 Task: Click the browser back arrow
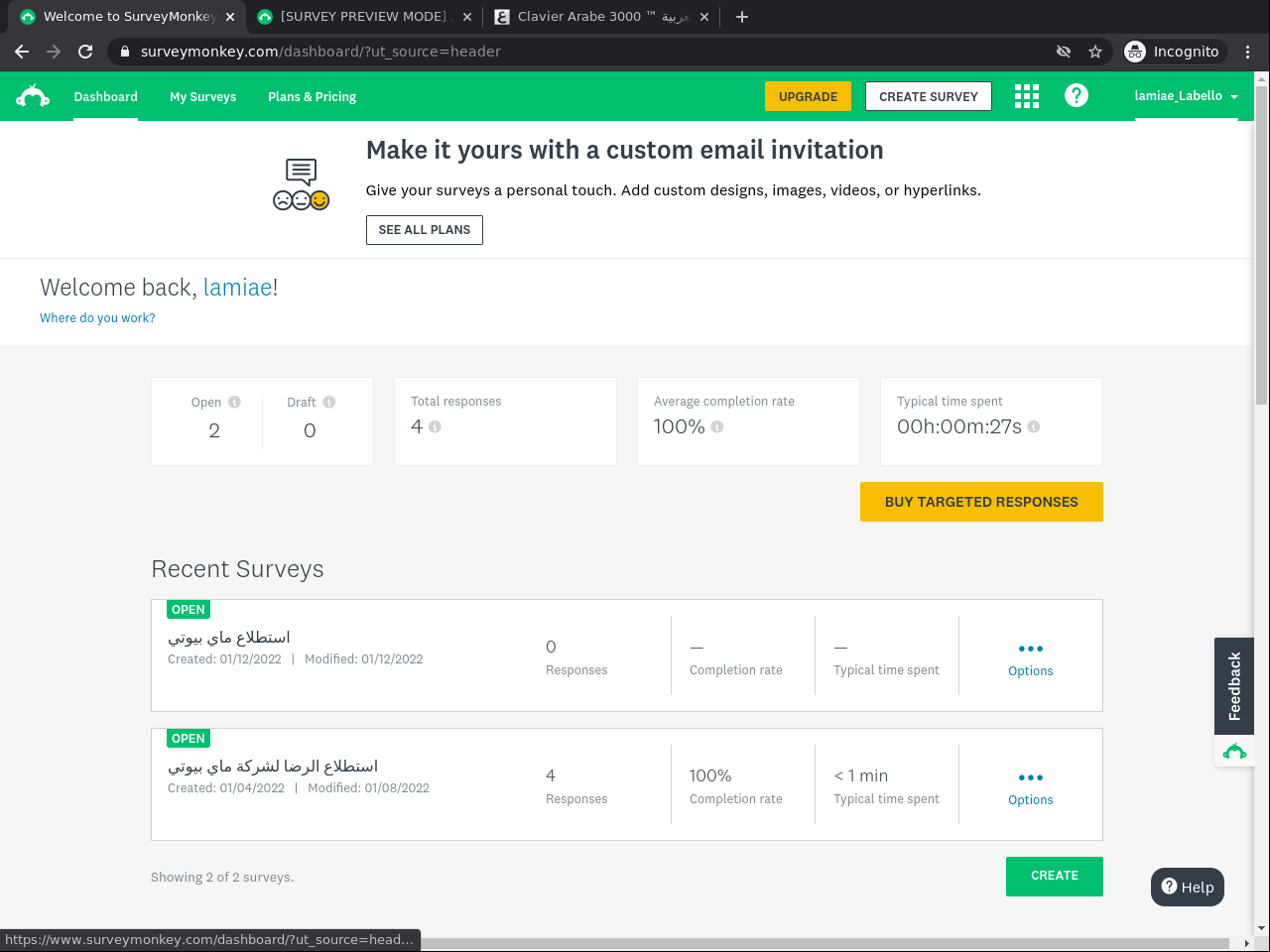22,52
